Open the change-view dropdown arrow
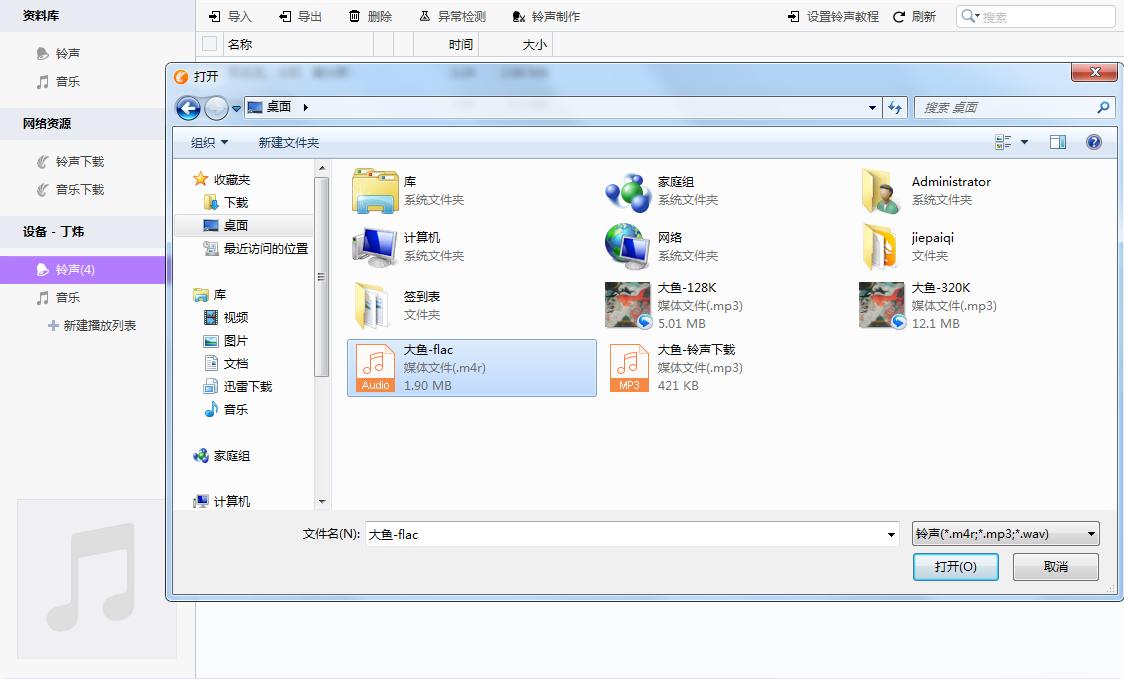 [1023, 142]
